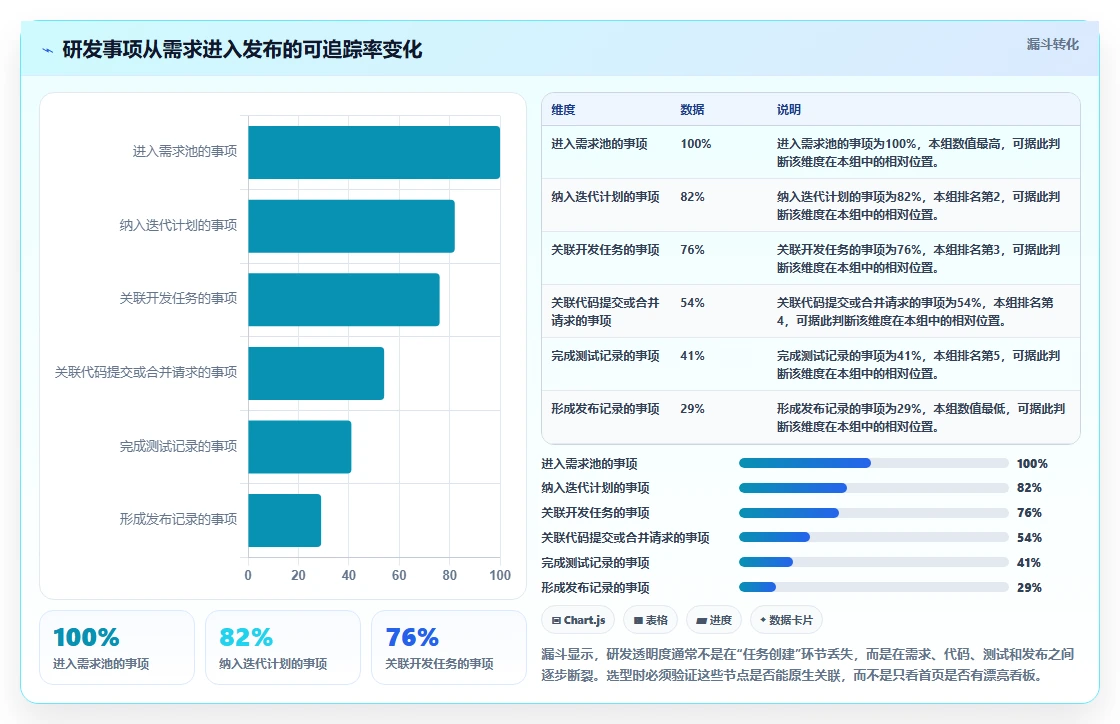Click the 76% value in the table

(x=692, y=249)
